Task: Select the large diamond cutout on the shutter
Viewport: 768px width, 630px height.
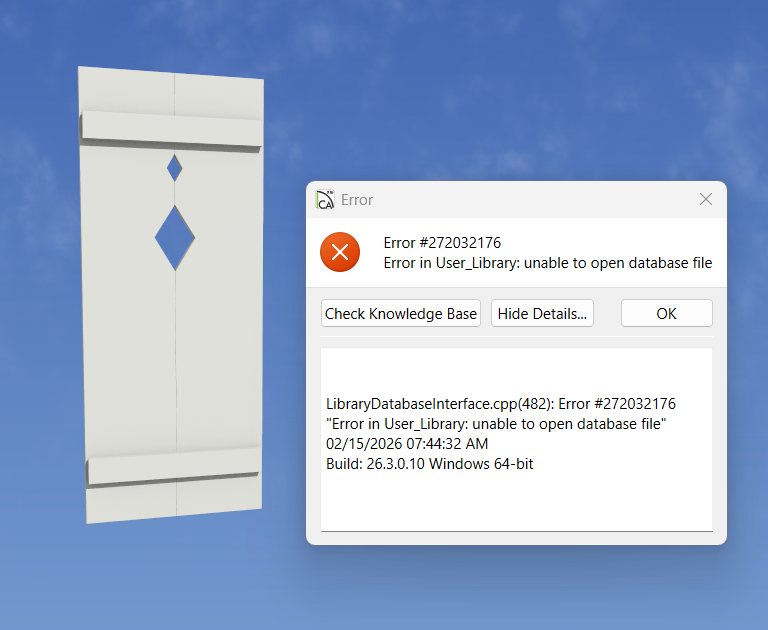Action: [175, 238]
